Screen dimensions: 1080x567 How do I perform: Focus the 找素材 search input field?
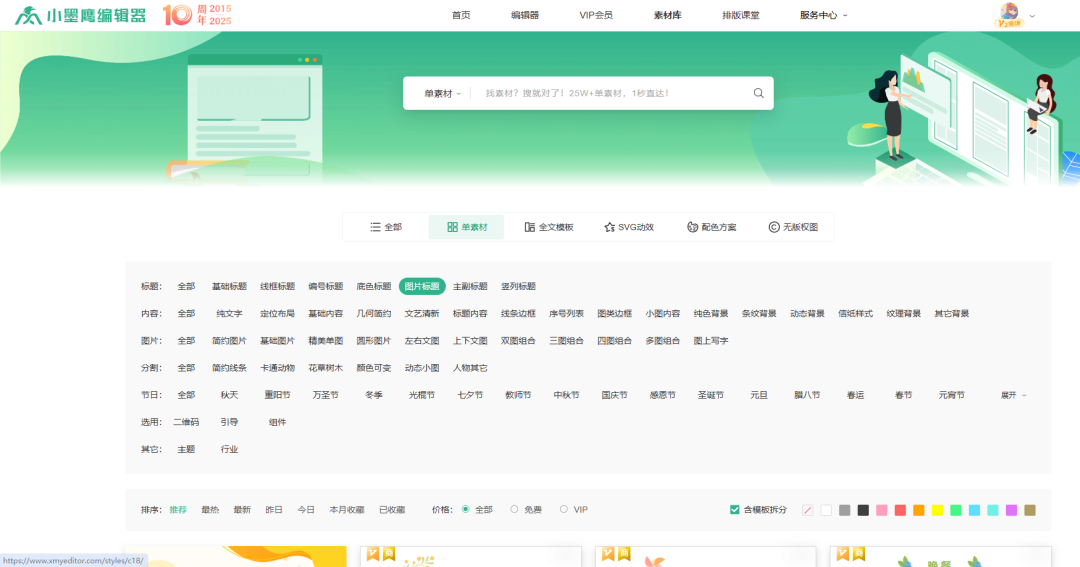click(x=610, y=93)
